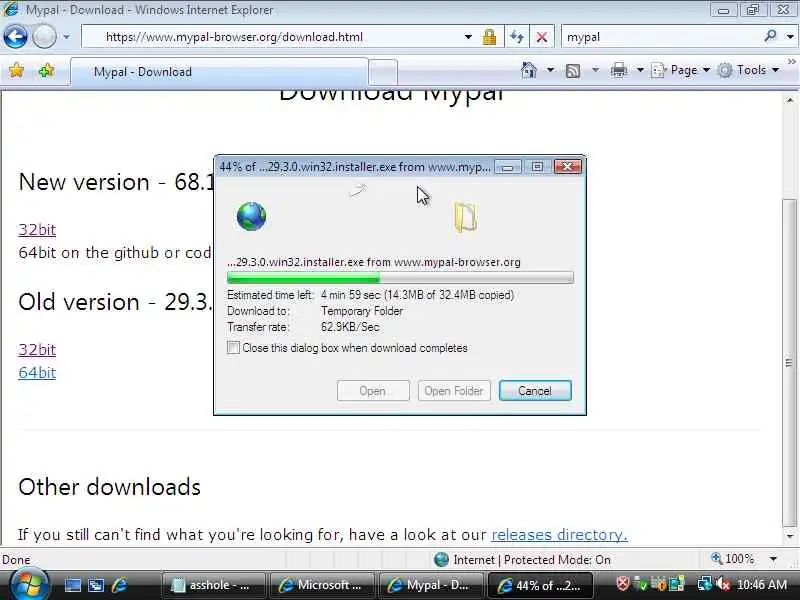
Task: Click the scrollbar up arrow
Action: 789,100
